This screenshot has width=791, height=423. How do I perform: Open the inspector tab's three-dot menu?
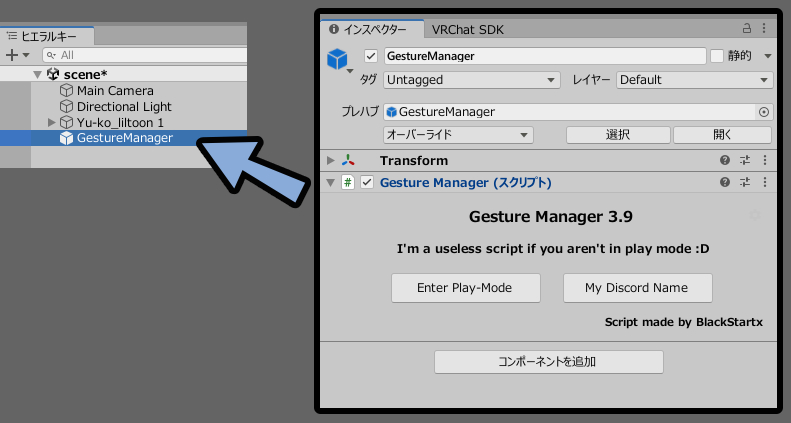click(764, 28)
